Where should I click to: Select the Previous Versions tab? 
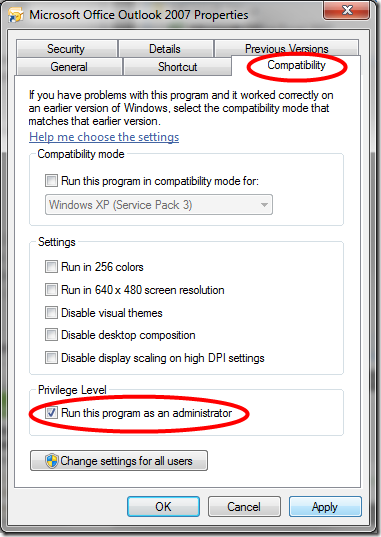(286, 48)
